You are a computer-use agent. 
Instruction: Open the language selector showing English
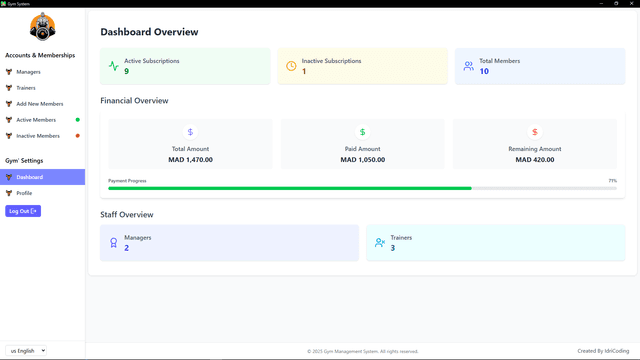click(26, 351)
